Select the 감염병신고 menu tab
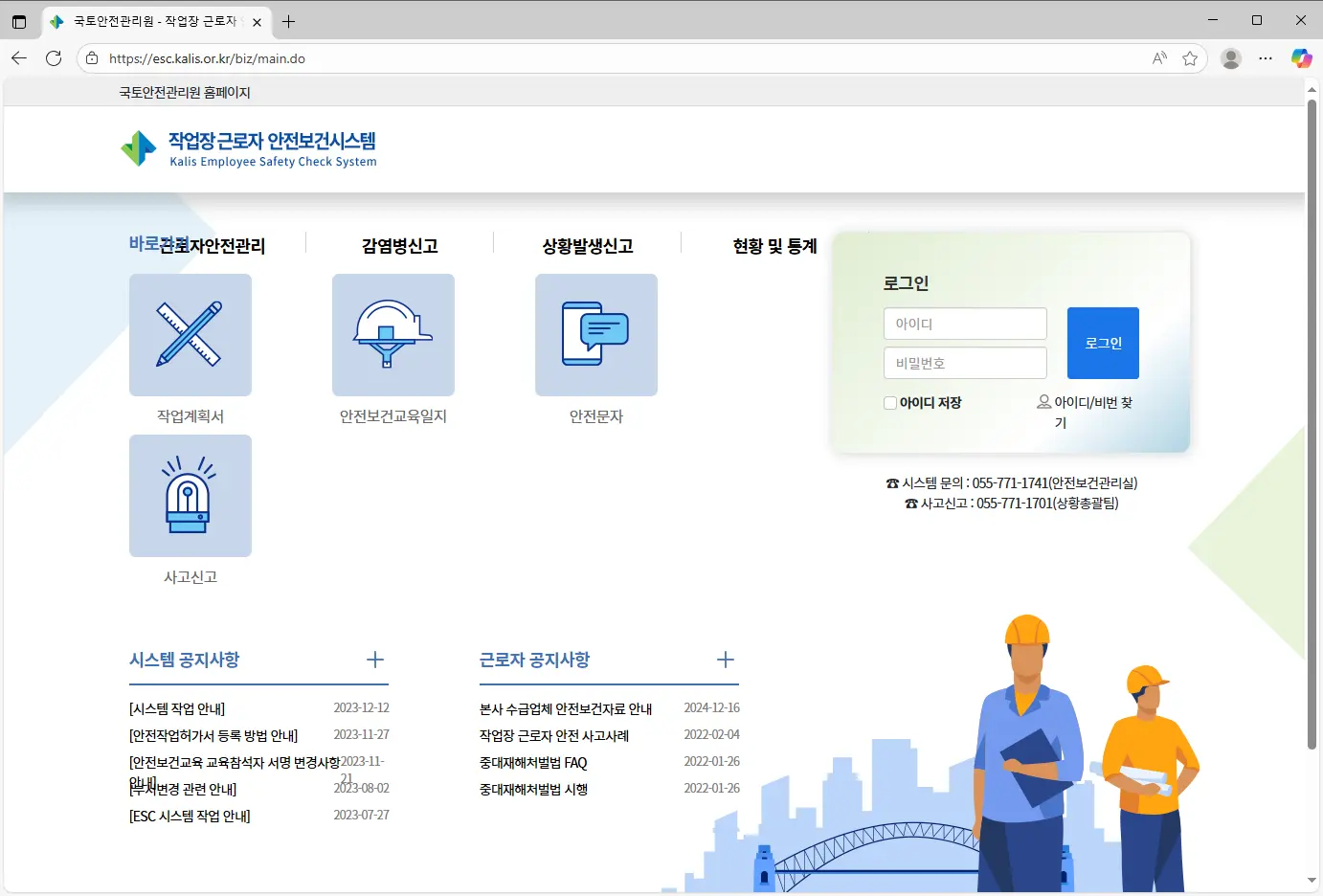The height and width of the screenshot is (896, 1323). 399,246
